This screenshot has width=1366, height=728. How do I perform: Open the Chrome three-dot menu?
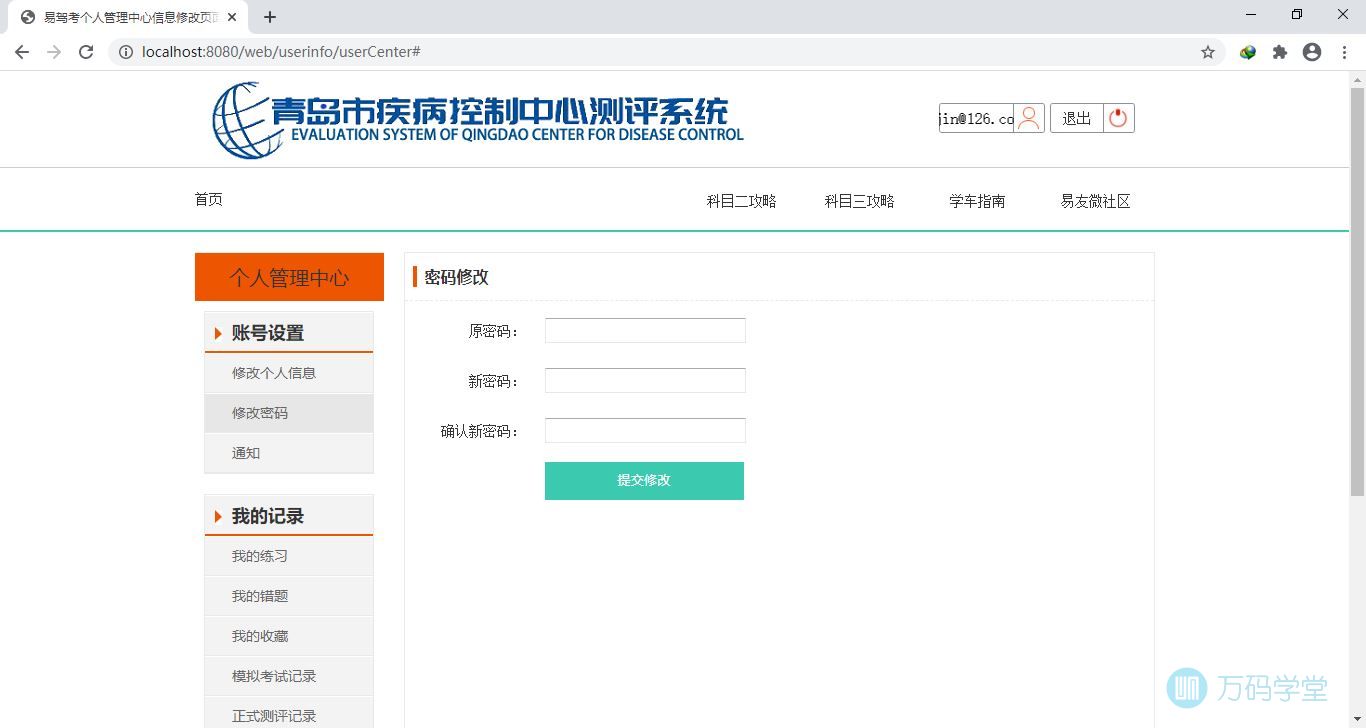point(1344,52)
